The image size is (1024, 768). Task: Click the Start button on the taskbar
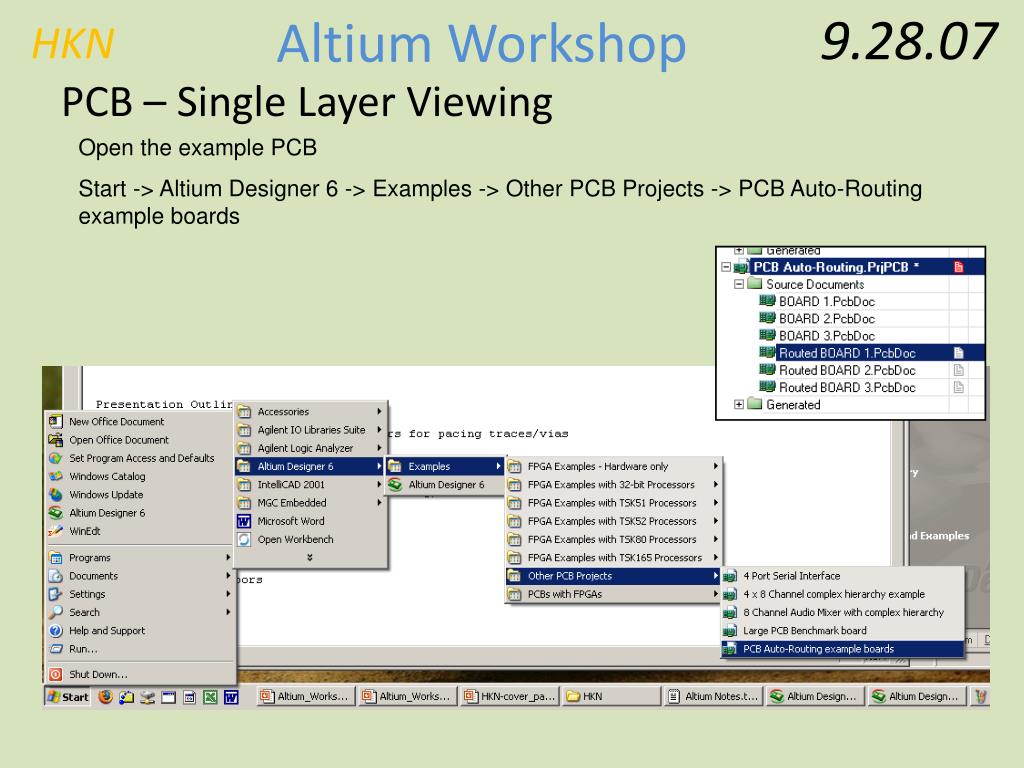coord(67,697)
